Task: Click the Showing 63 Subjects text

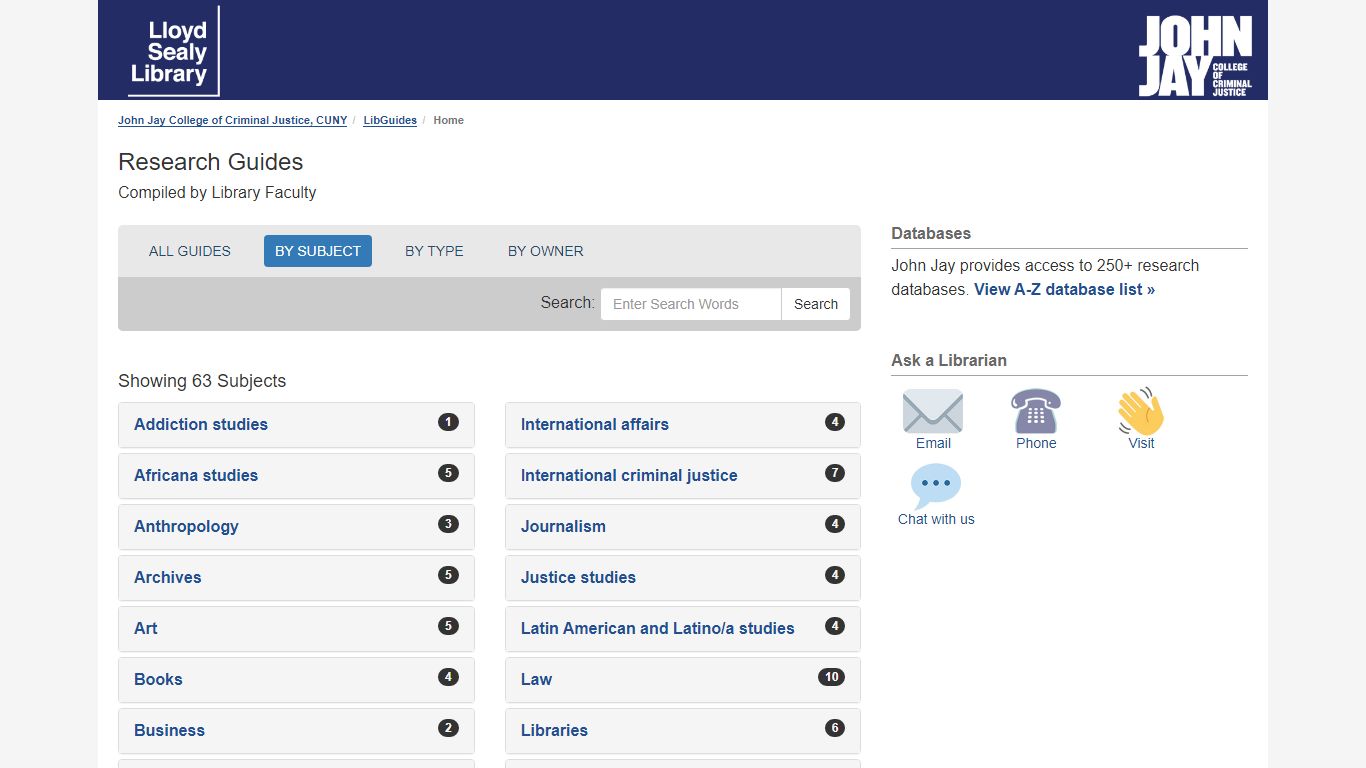Action: pyautogui.click(x=202, y=381)
